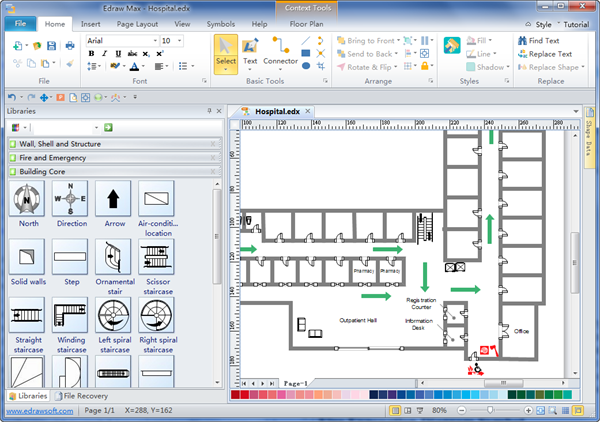Select the pointer Select tool

click(x=226, y=54)
